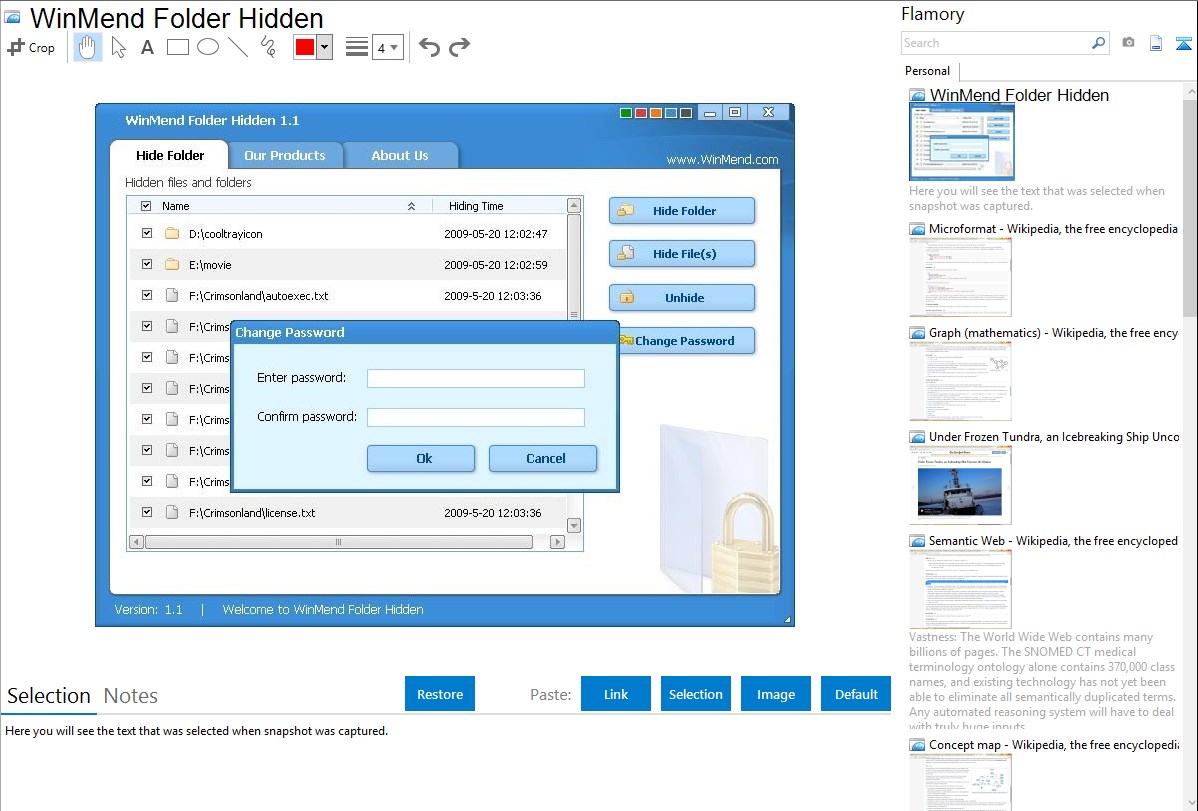Open the Our Products tab

coord(285,155)
